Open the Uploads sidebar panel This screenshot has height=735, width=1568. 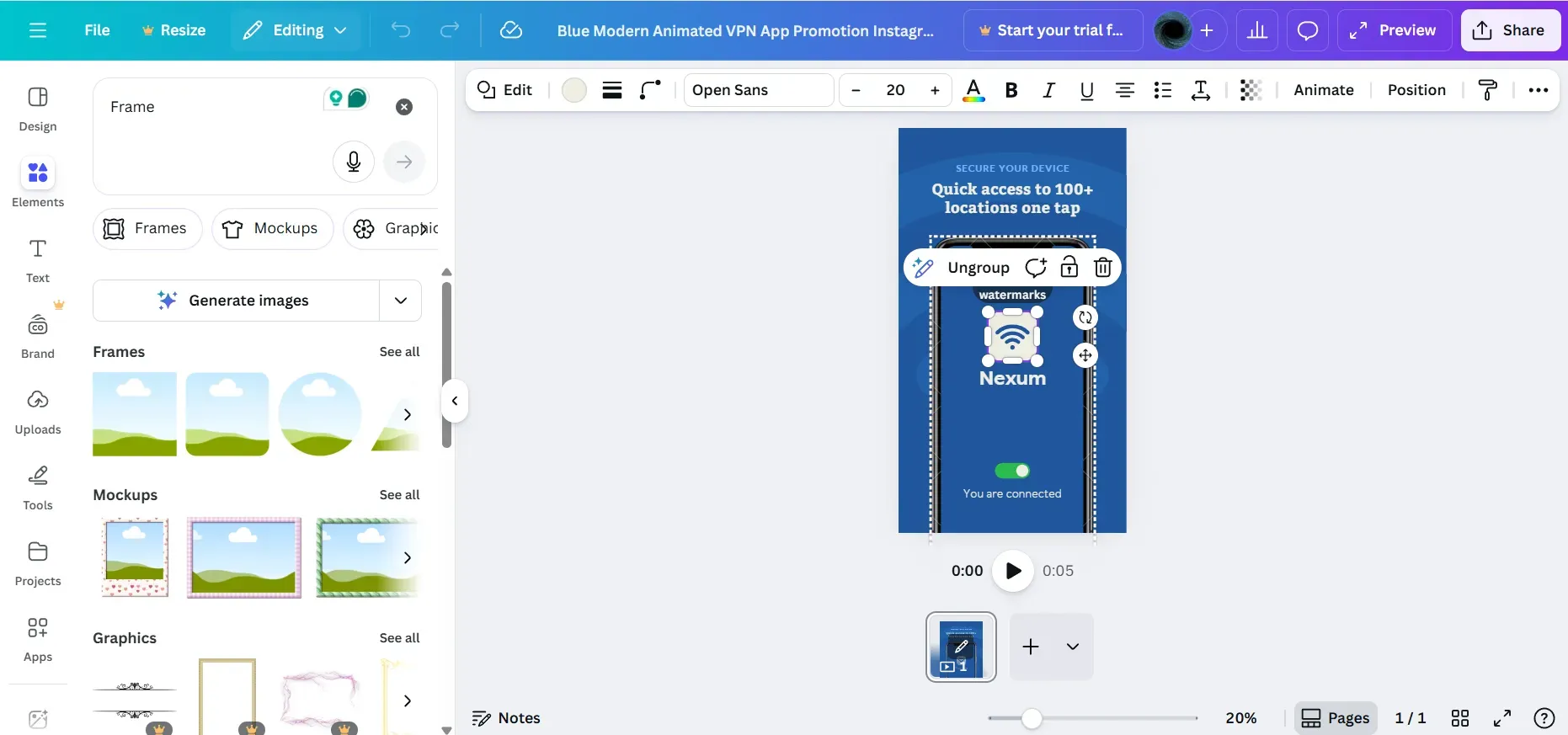pyautogui.click(x=38, y=412)
